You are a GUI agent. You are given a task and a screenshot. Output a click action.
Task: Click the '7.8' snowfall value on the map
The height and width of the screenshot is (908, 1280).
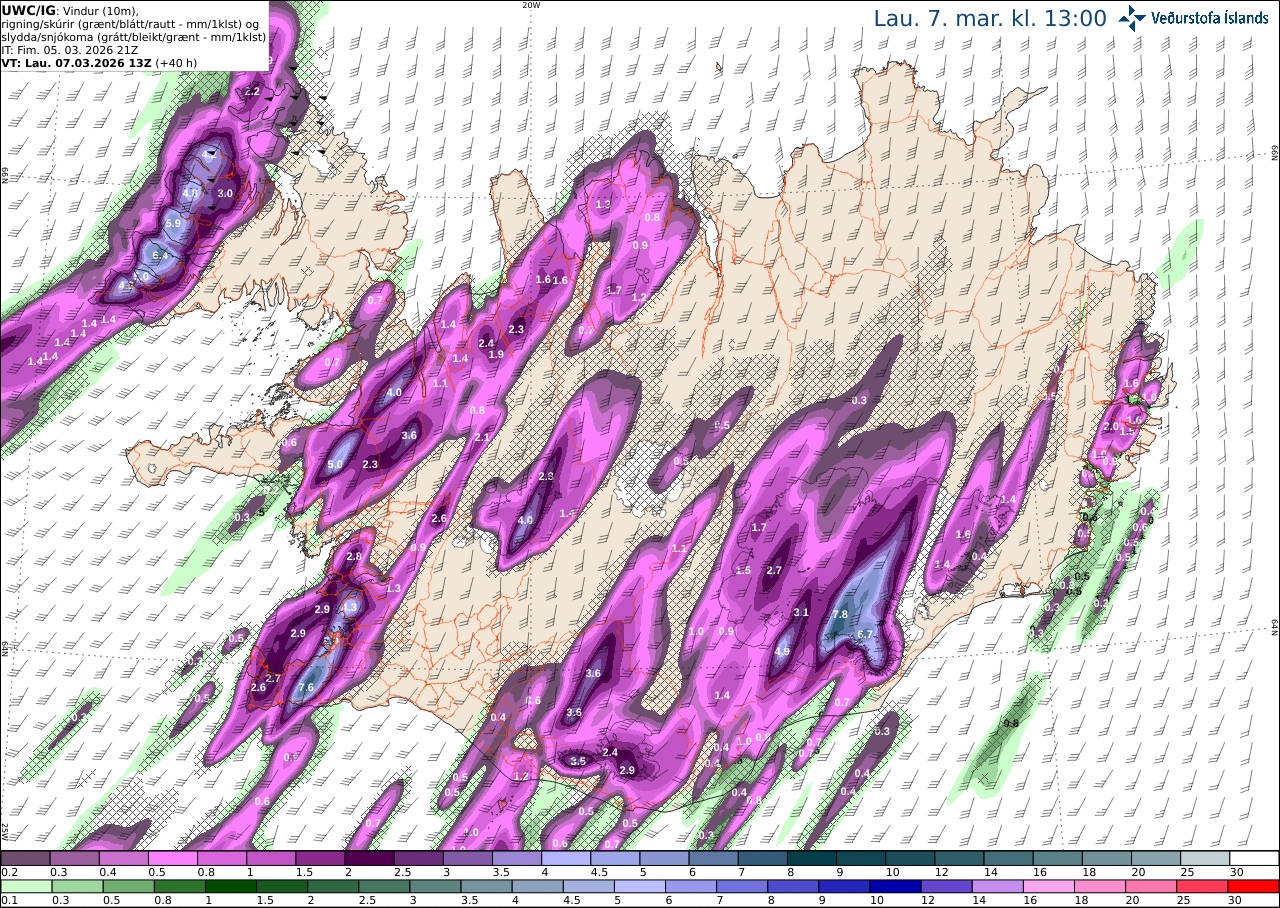pyautogui.click(x=840, y=614)
